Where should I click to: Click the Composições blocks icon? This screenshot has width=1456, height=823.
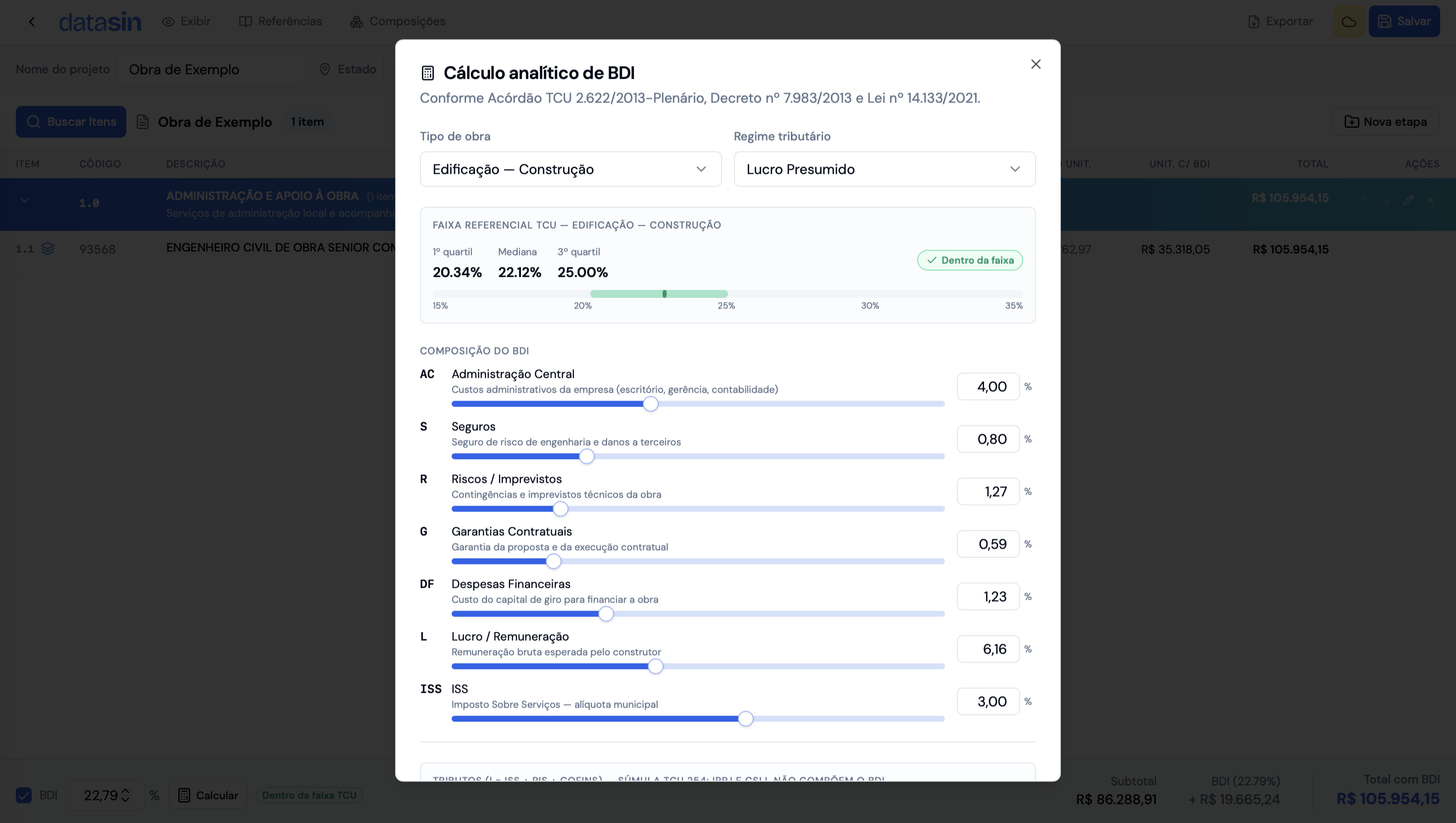coord(356,21)
